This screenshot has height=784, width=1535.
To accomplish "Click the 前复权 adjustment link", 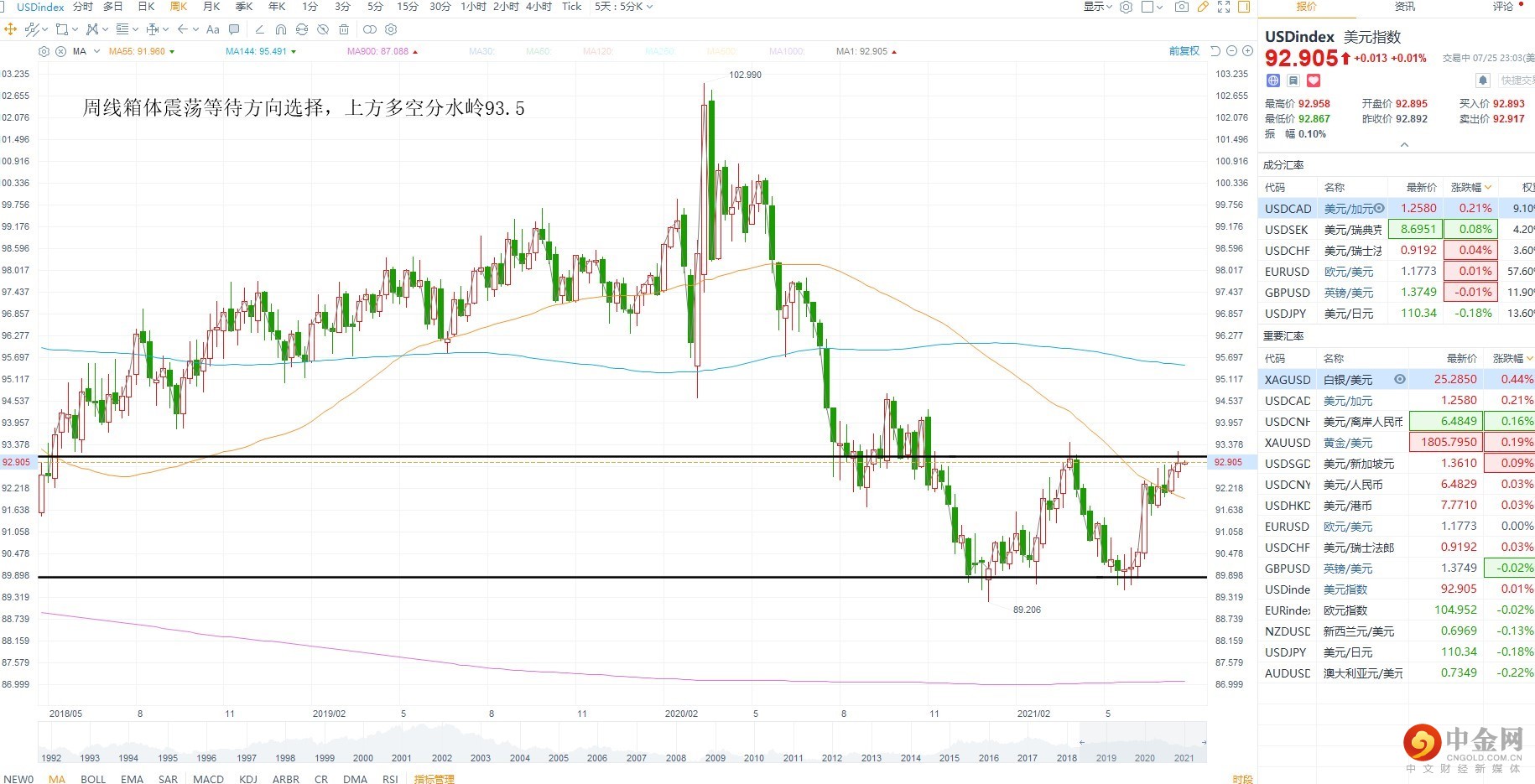I will 1184,51.
